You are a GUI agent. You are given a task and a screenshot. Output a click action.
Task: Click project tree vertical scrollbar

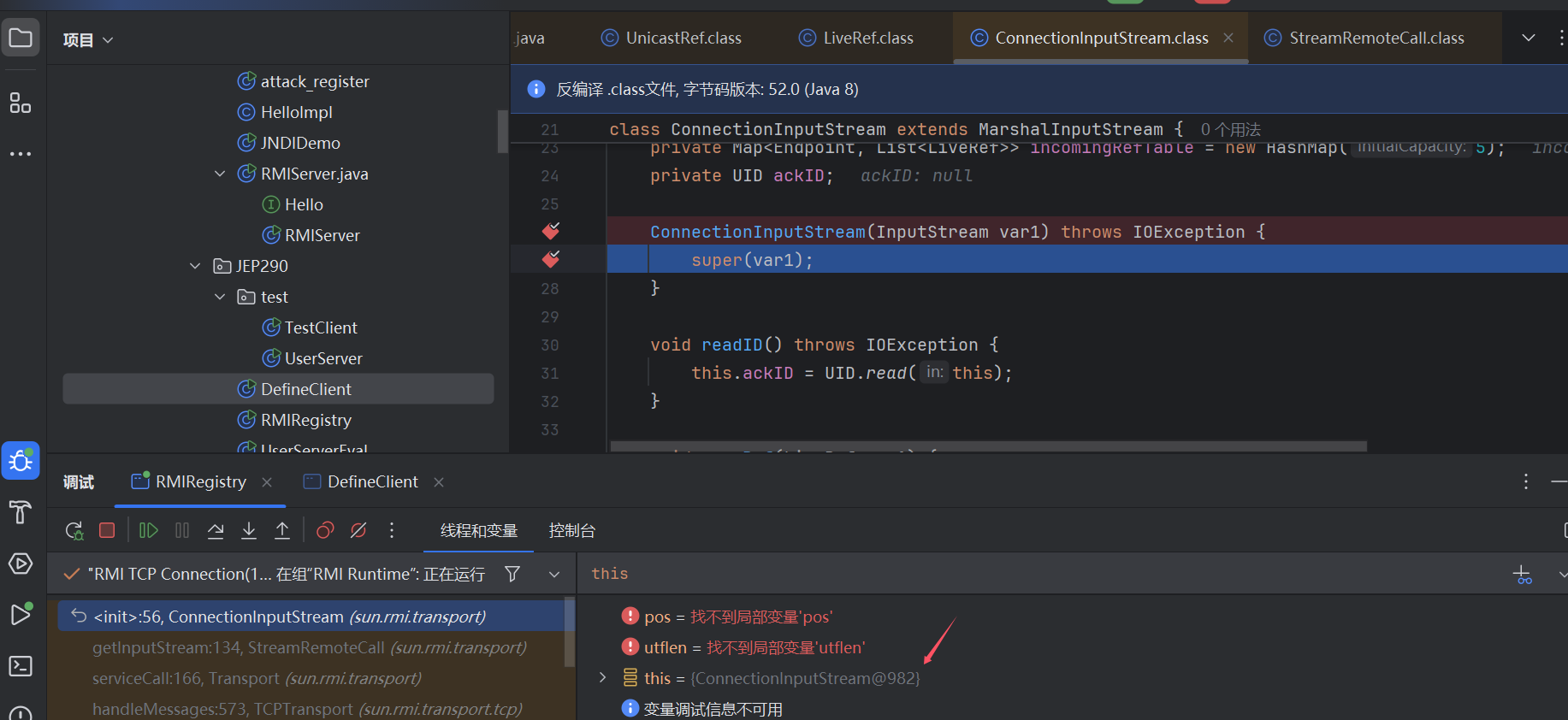(502, 132)
